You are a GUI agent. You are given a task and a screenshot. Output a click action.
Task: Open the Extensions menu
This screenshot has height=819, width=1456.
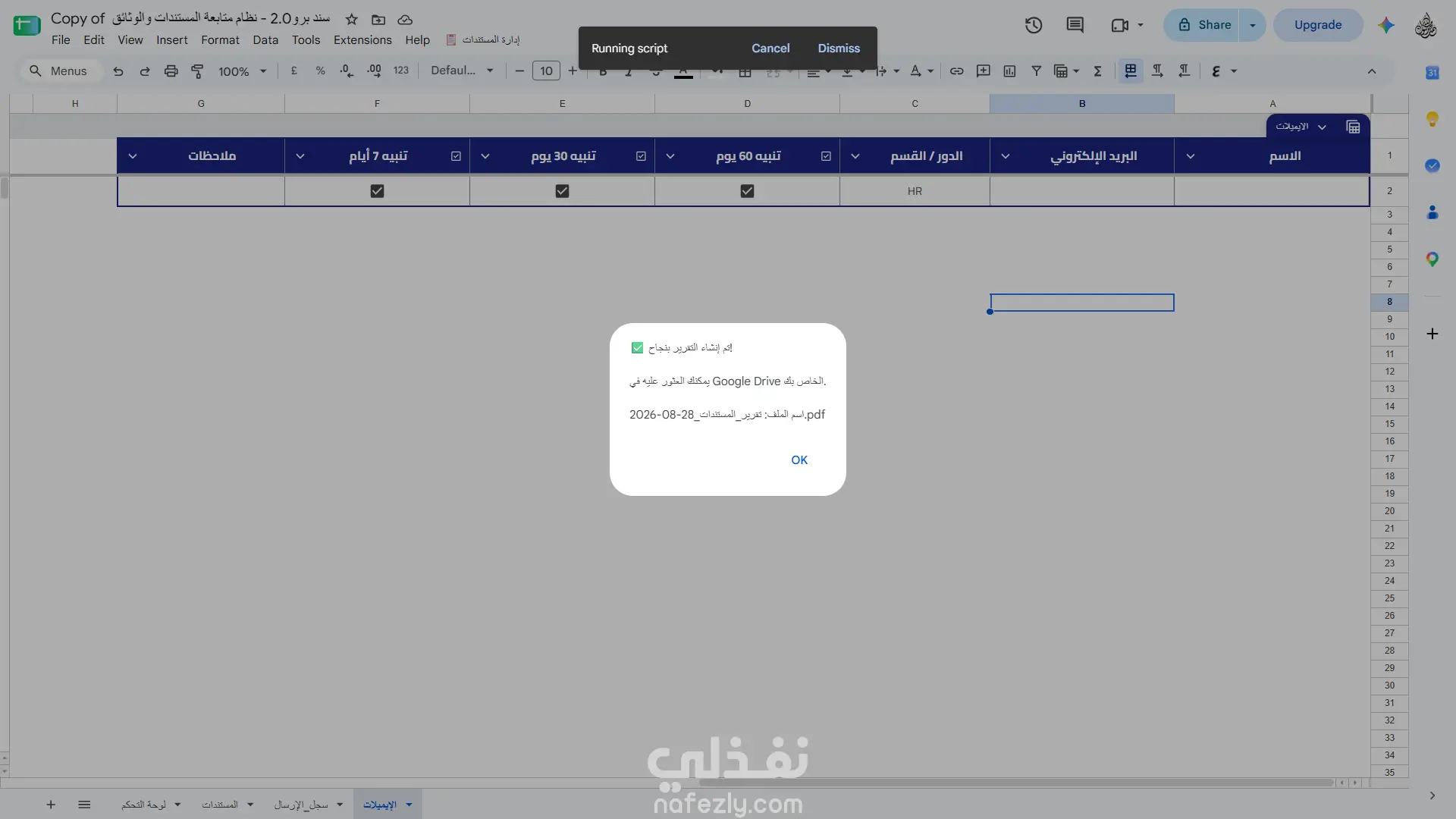[362, 40]
